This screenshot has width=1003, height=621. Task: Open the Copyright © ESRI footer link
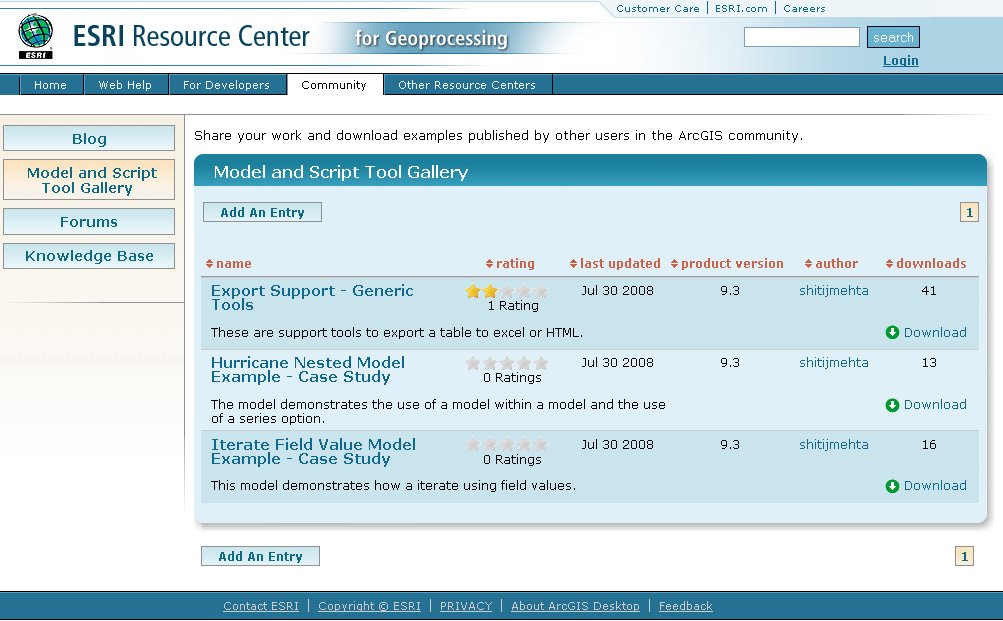point(369,606)
